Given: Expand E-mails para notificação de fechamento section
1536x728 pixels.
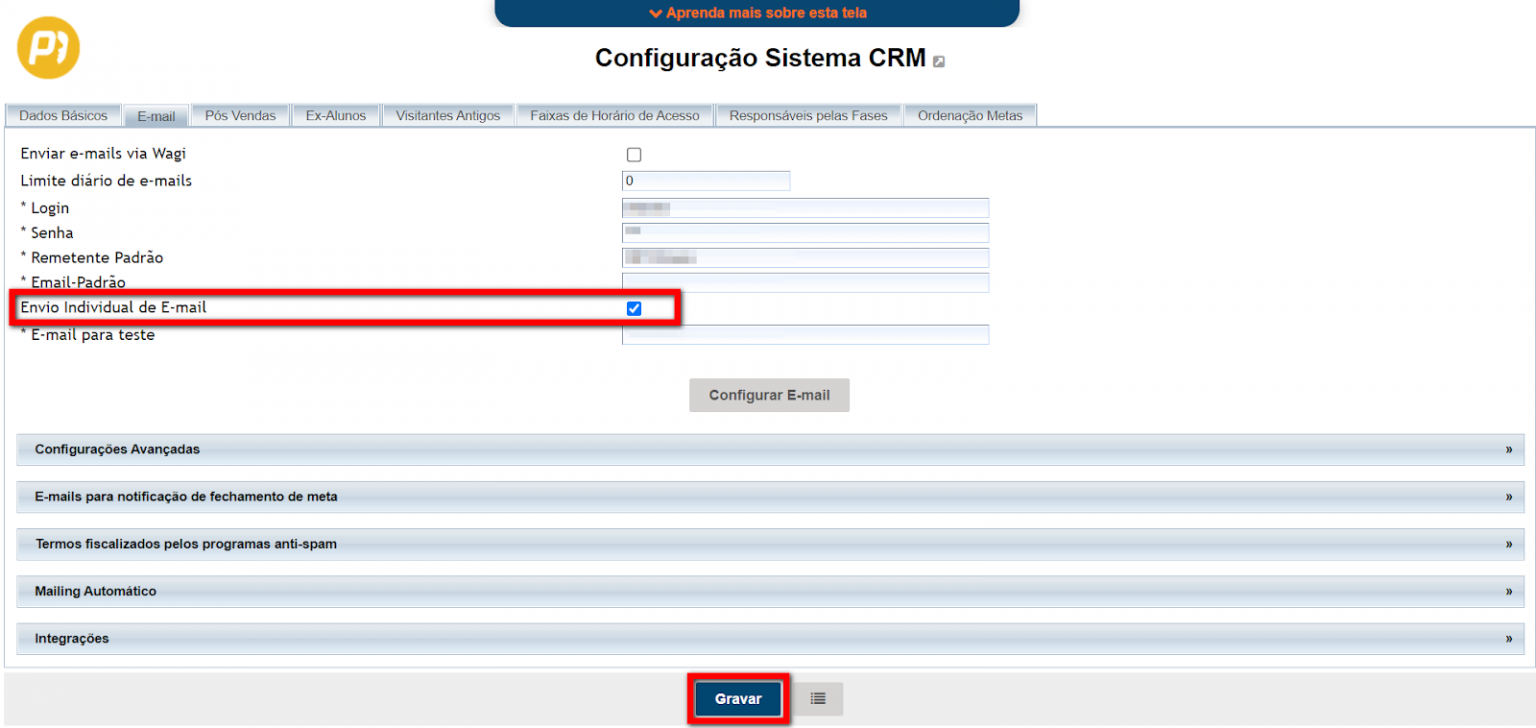Looking at the screenshot, I should tap(769, 497).
